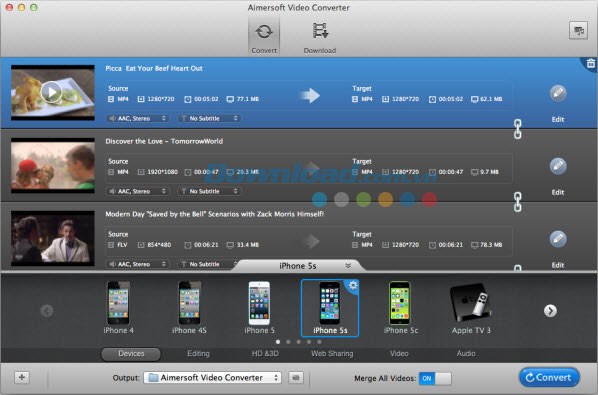Go to the next devices page arrow
The width and height of the screenshot is (598, 395).
coord(550,311)
